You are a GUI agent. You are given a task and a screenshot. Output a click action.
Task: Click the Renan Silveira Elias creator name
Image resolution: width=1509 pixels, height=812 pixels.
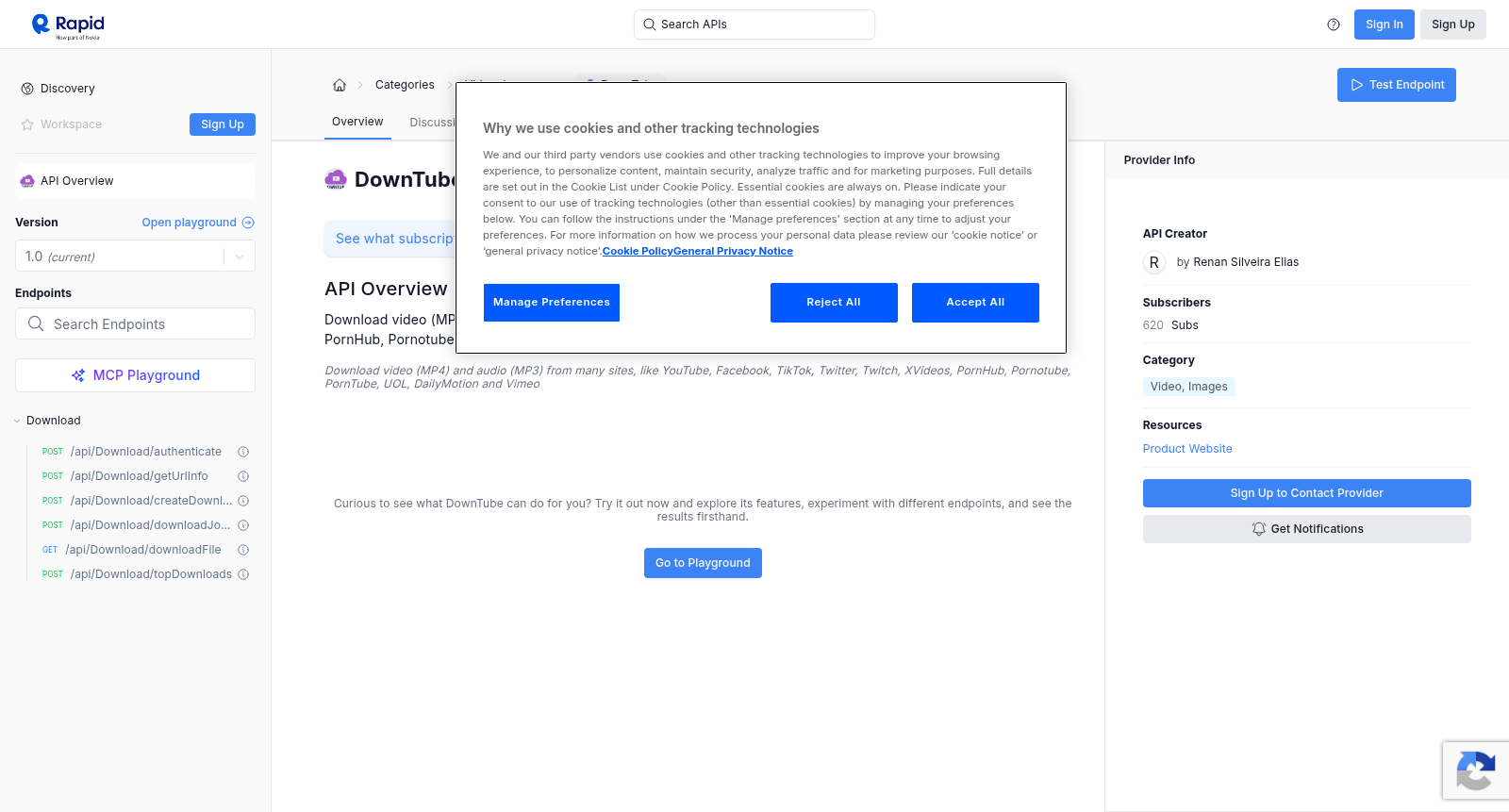click(1246, 262)
